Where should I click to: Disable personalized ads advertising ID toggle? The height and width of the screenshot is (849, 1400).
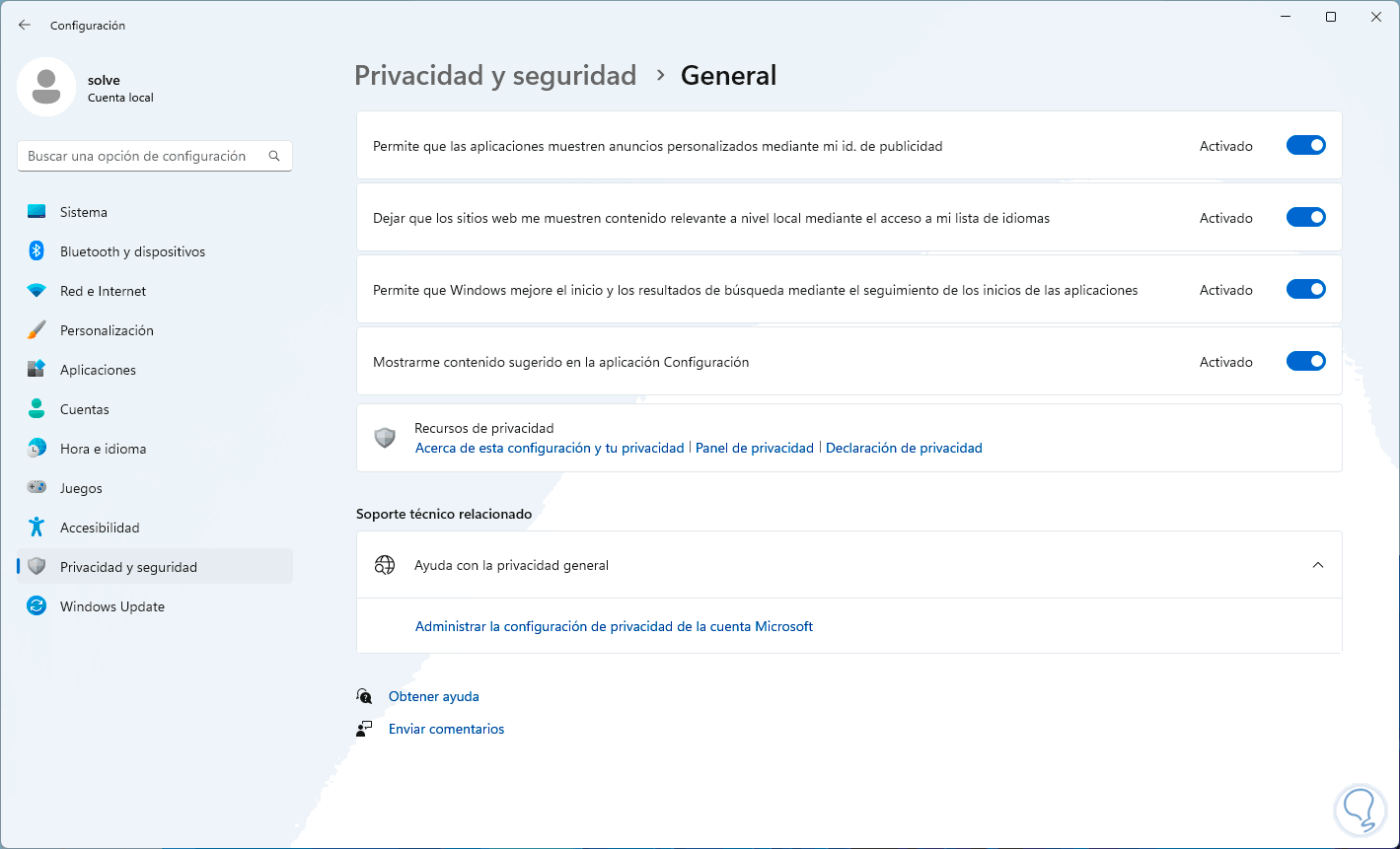[1305, 146]
